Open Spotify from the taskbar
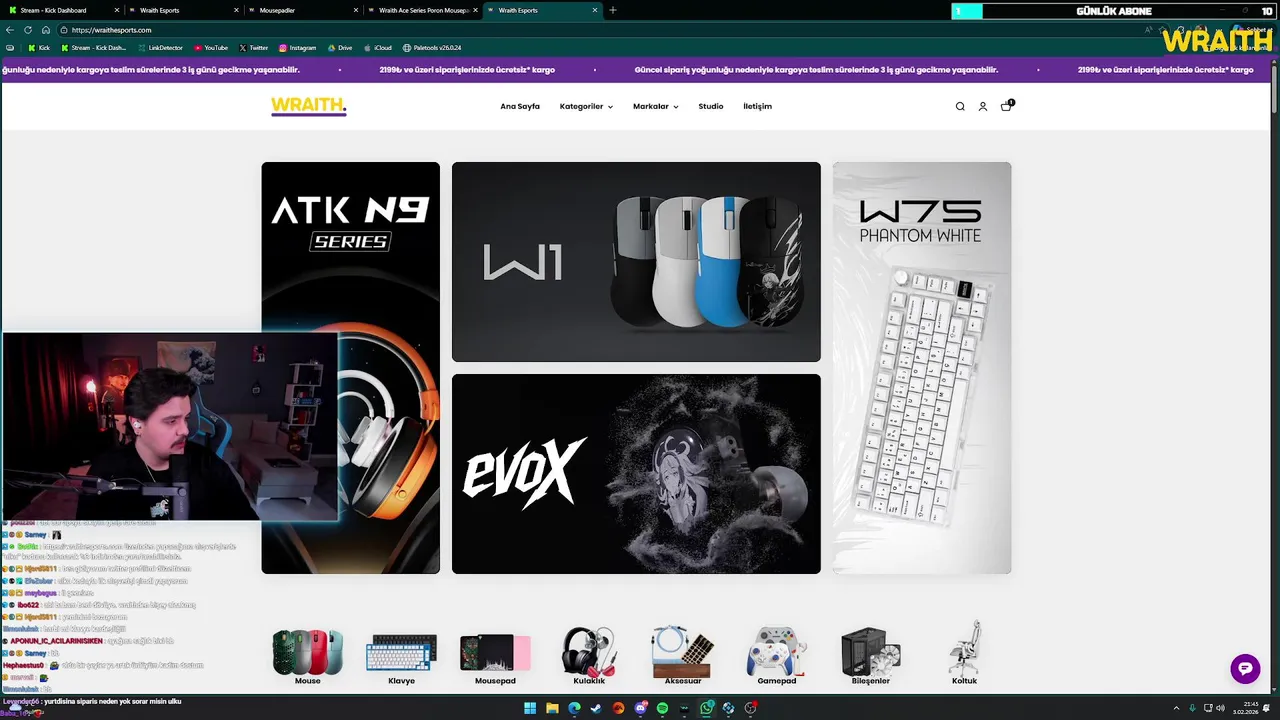The width and height of the screenshot is (1280, 720). click(662, 708)
